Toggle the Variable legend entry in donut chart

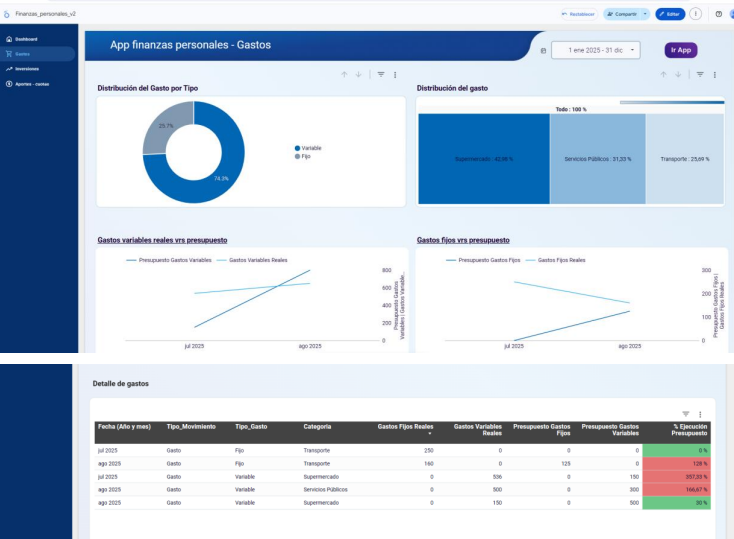(x=308, y=148)
